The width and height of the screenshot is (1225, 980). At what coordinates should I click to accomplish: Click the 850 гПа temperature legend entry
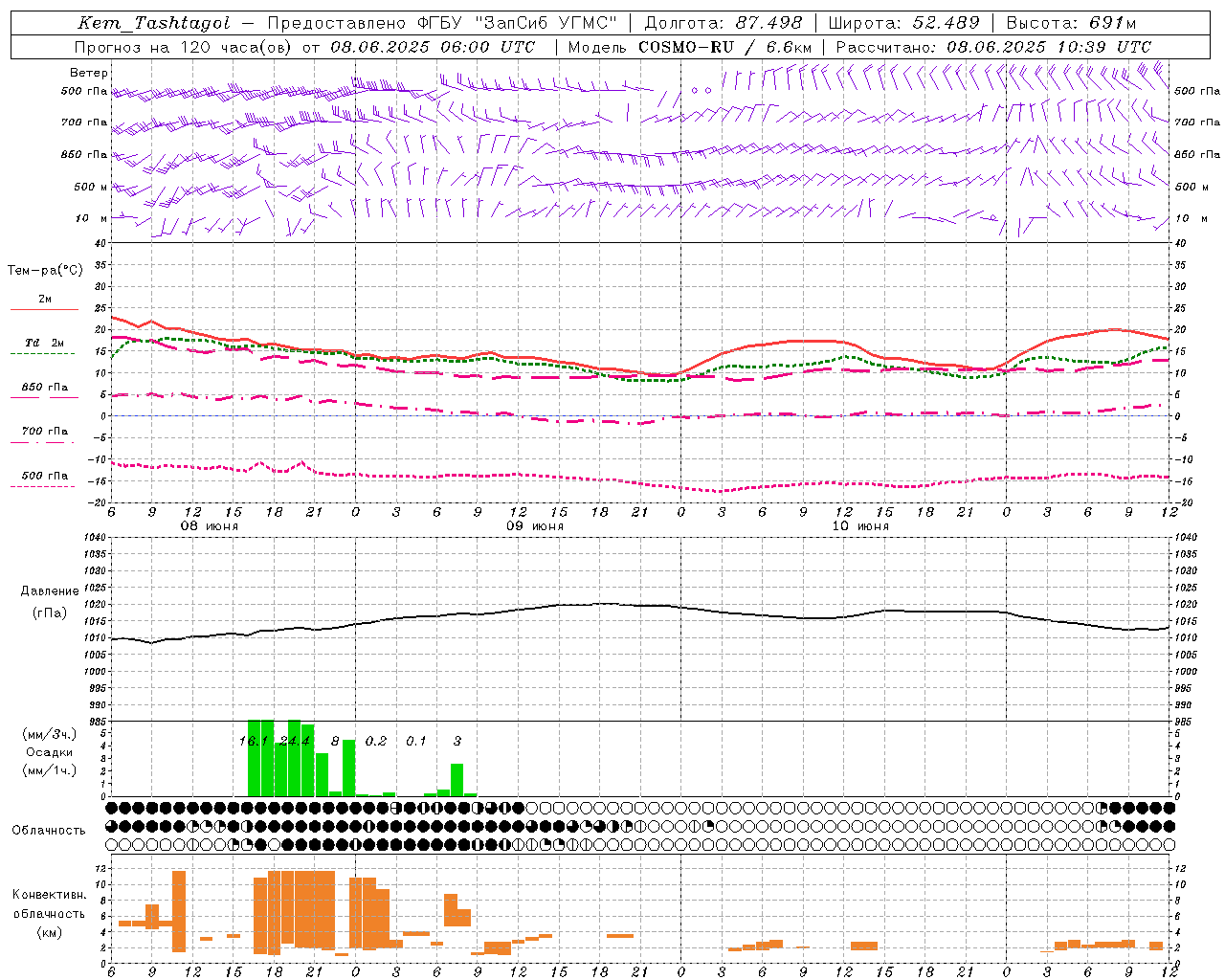click(45, 388)
